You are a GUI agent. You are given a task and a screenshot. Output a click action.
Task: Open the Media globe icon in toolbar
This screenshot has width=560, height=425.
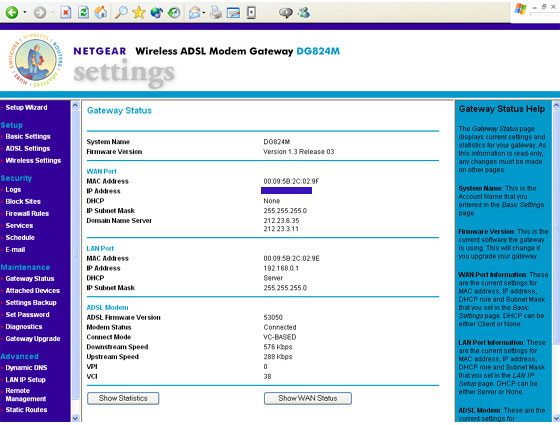tap(156, 13)
